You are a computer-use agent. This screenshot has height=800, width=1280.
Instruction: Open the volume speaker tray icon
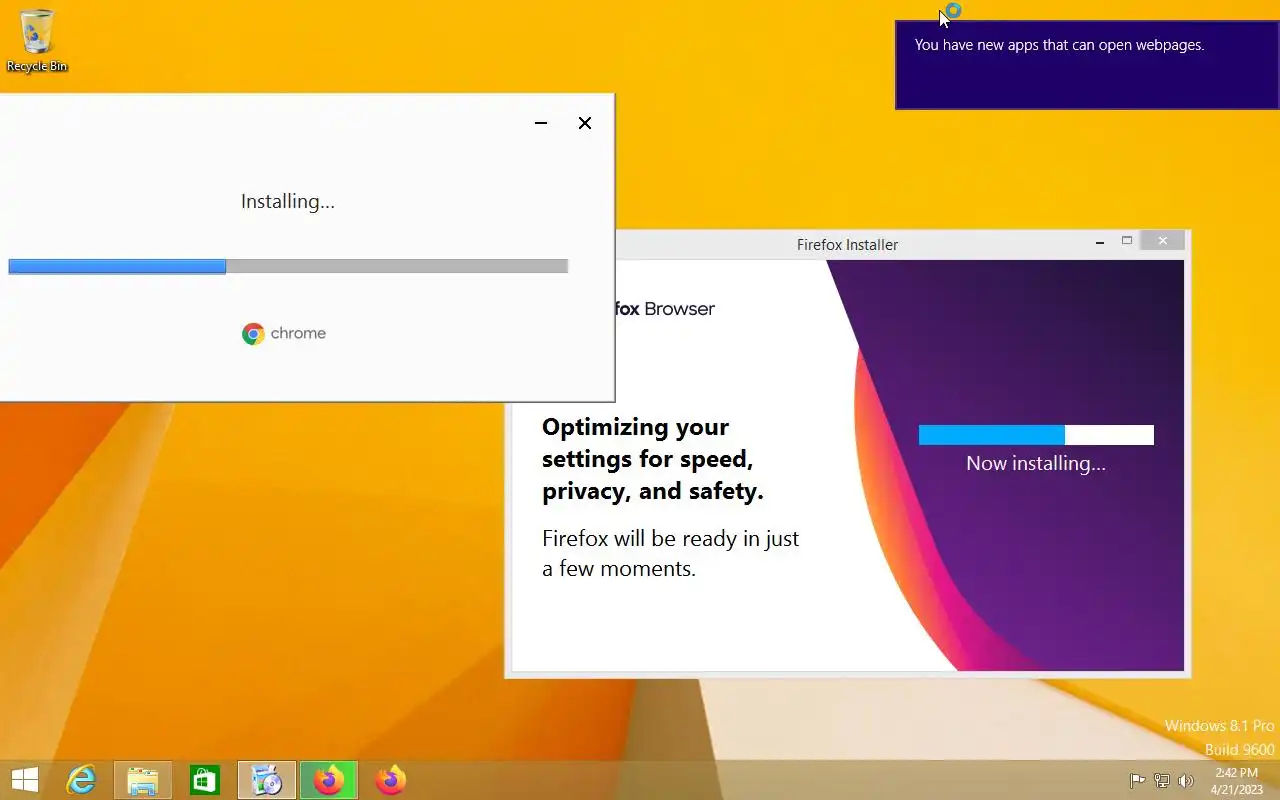[1186, 781]
